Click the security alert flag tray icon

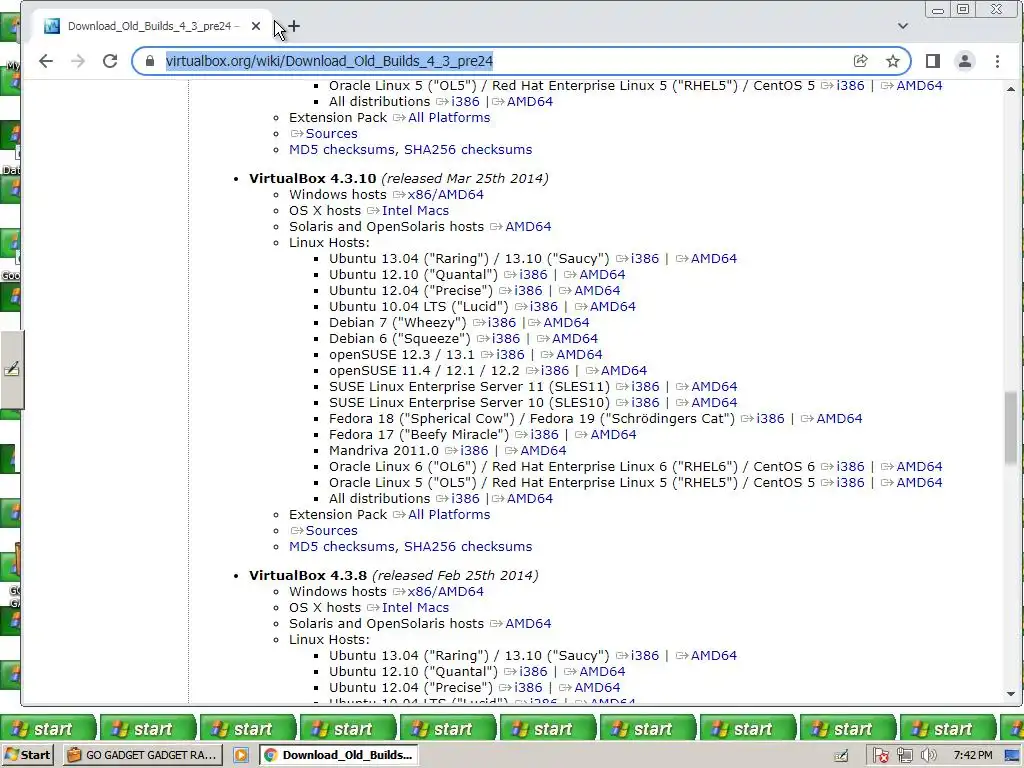[x=880, y=756]
